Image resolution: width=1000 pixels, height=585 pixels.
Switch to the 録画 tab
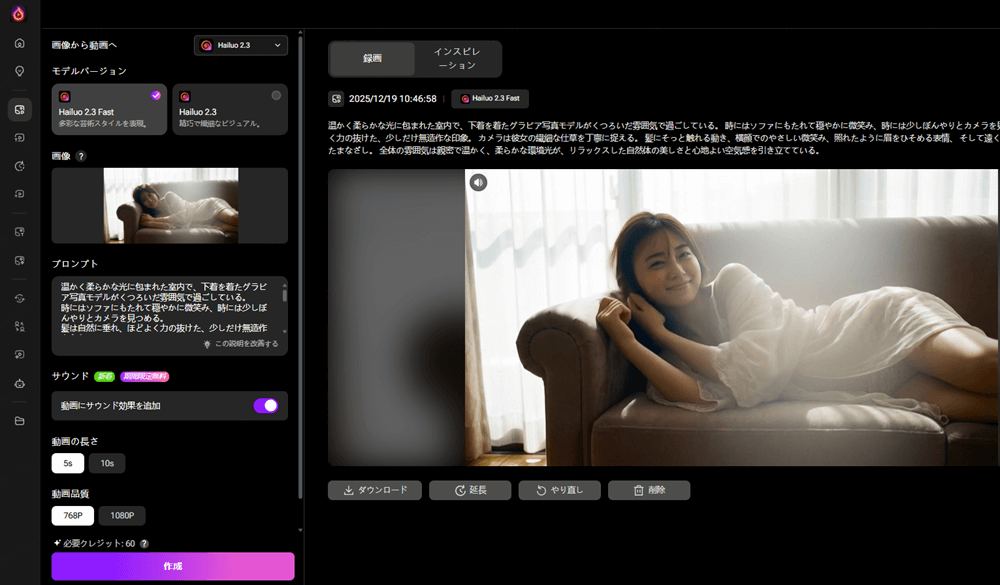(372, 58)
